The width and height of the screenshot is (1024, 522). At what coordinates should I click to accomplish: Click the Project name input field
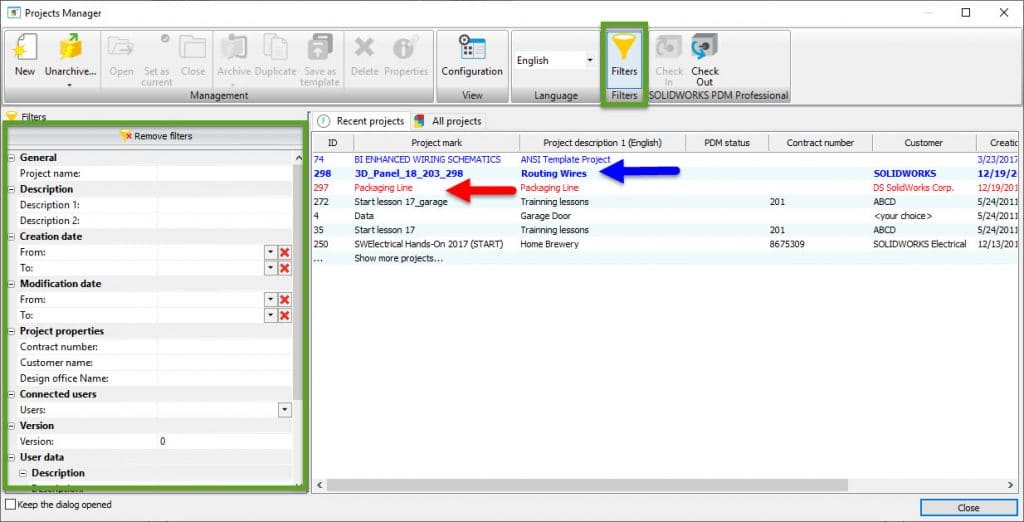pyautogui.click(x=224, y=173)
